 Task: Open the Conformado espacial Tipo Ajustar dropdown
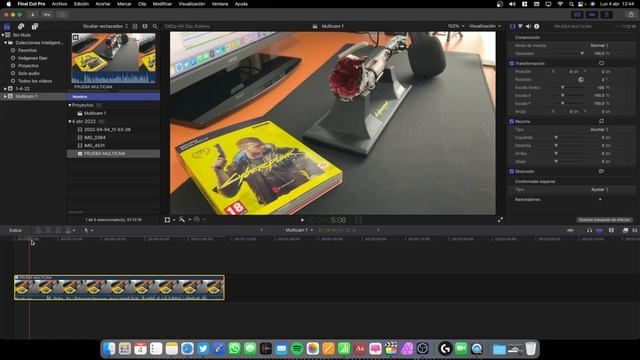(x=599, y=189)
